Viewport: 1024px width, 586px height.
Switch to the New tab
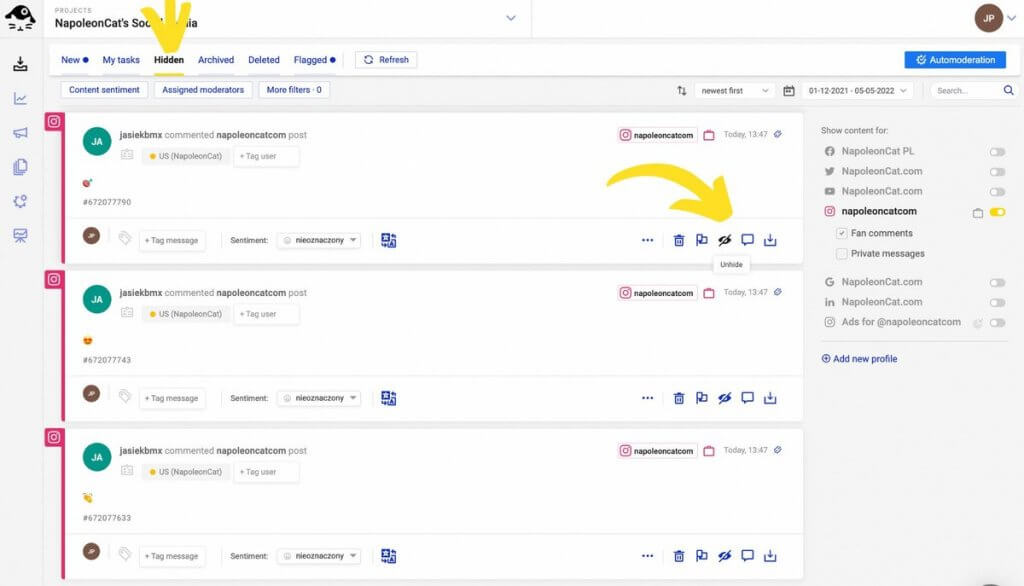click(x=74, y=60)
